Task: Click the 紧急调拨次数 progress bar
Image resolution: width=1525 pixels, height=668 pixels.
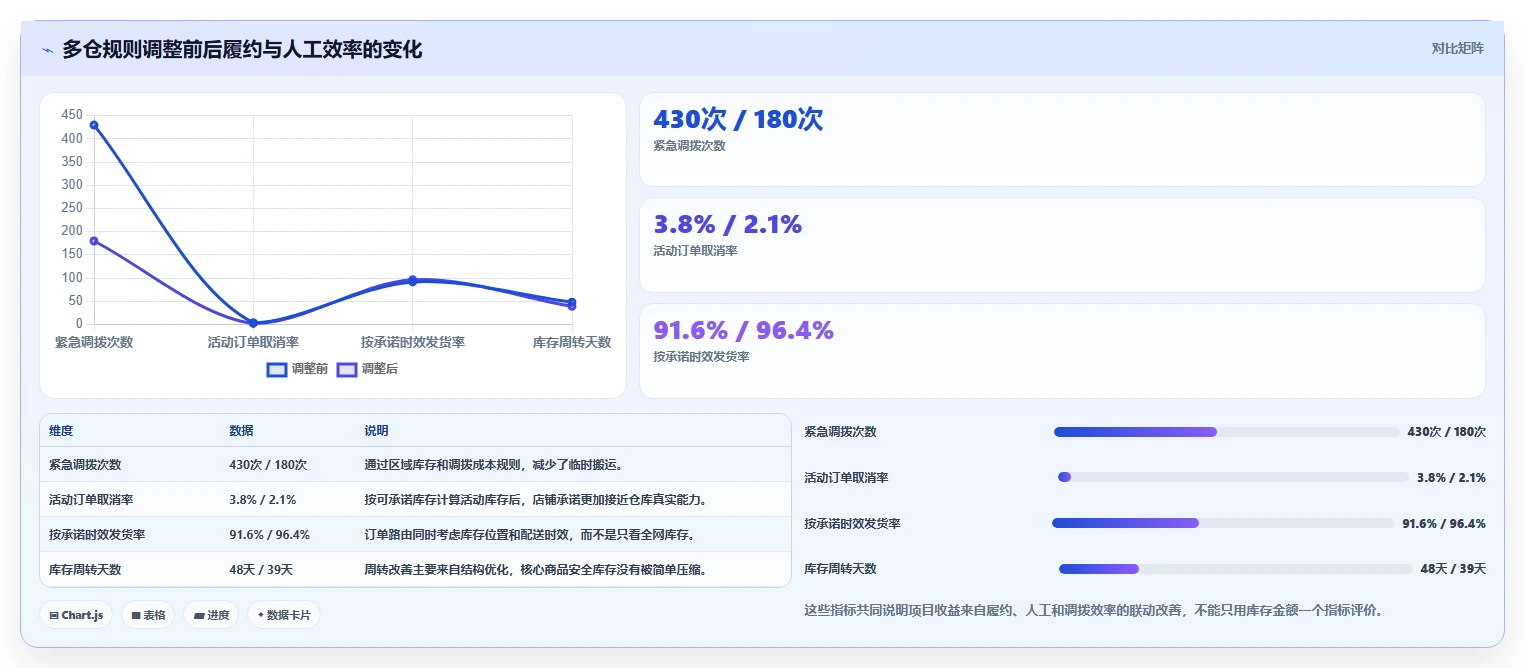Action: 1227,432
